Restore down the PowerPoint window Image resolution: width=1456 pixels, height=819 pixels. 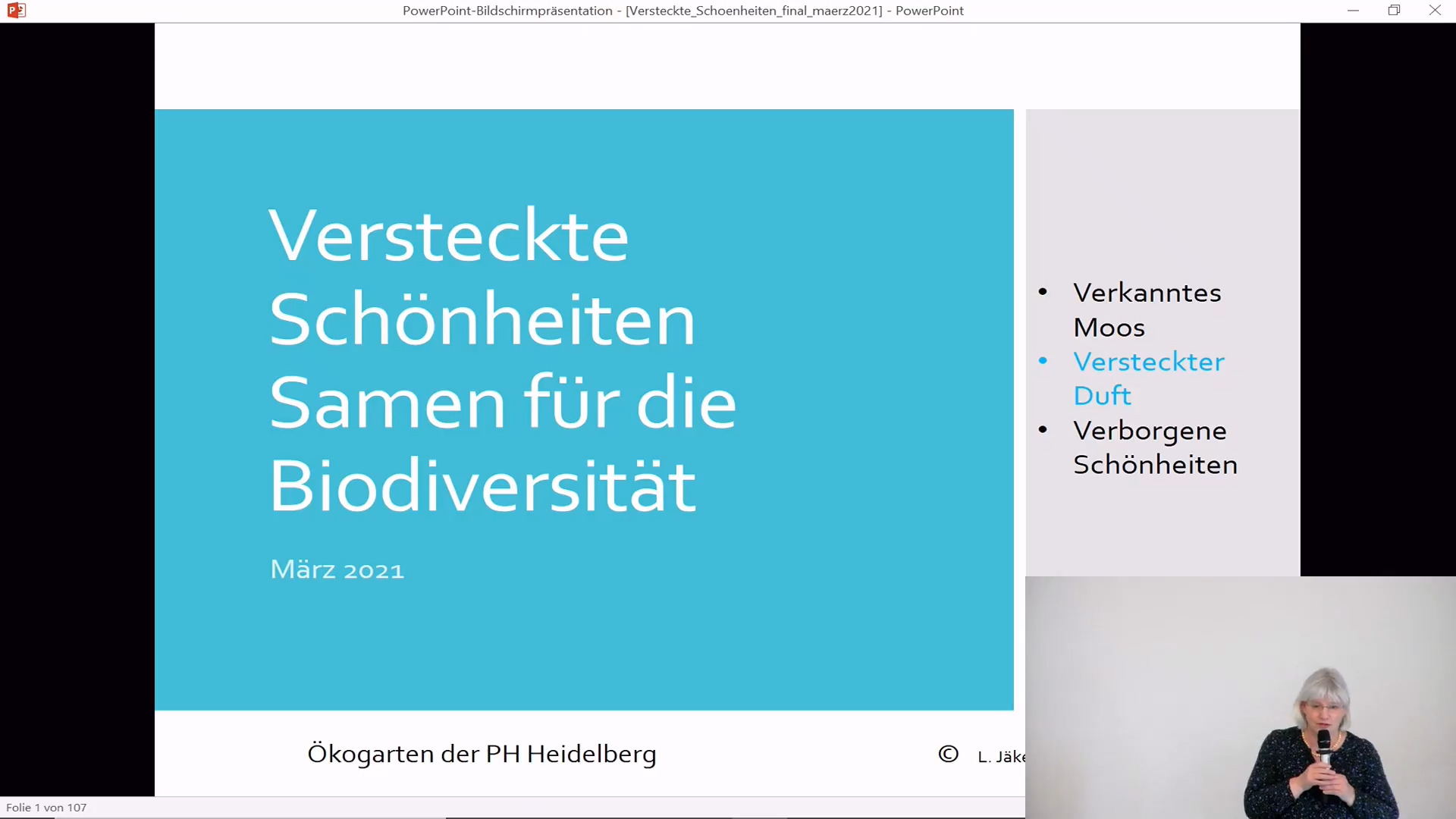1394,11
